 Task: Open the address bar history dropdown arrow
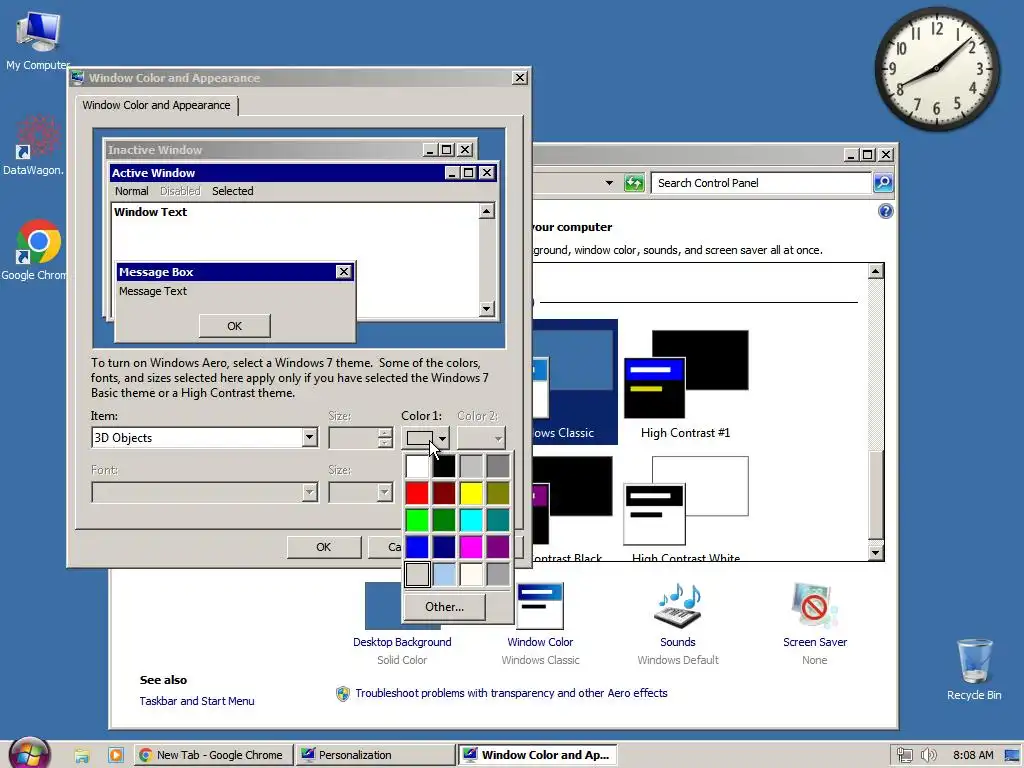tap(609, 183)
